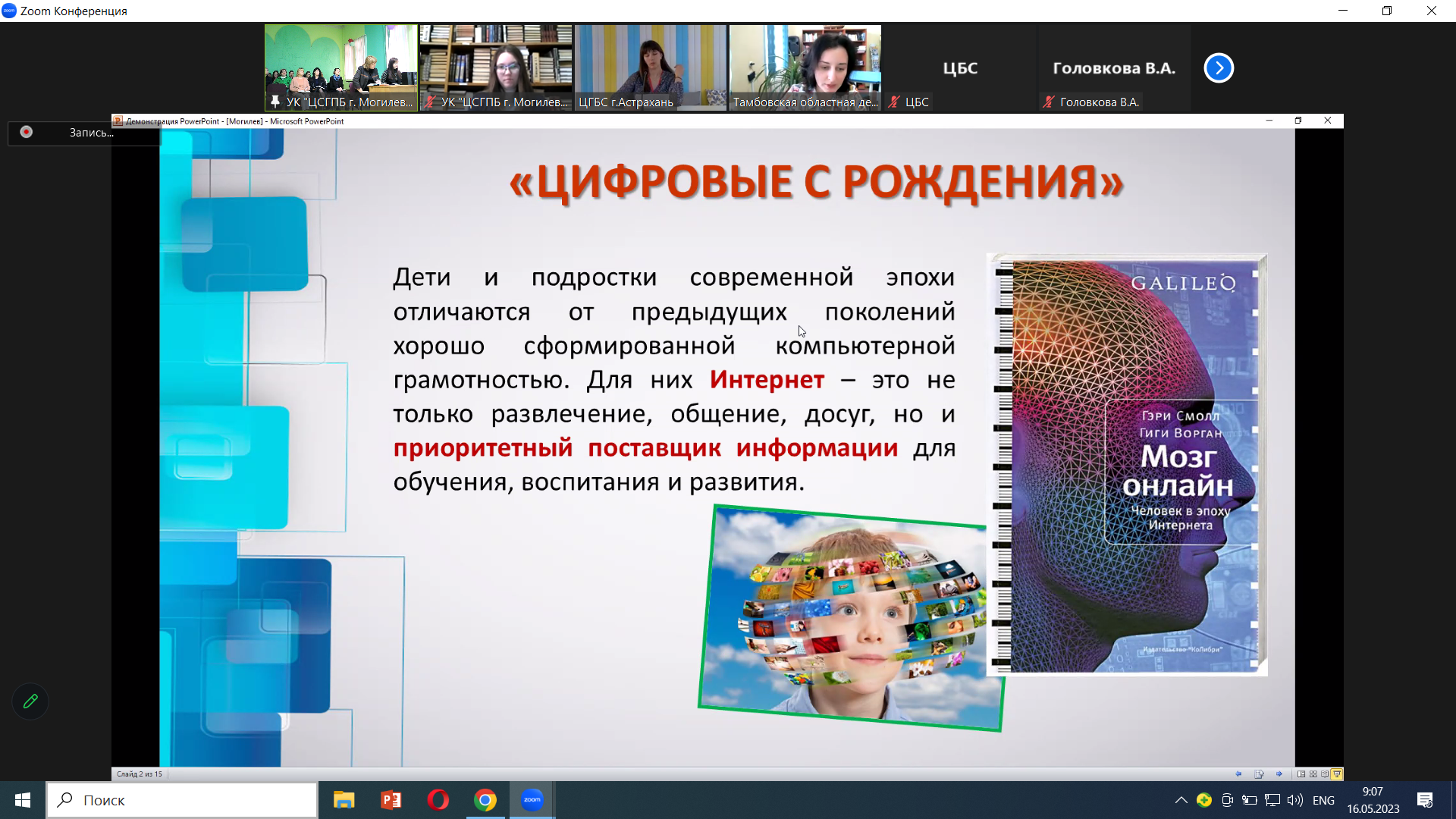The height and width of the screenshot is (819, 1456).
Task: Open Windows notification center
Action: (x=1425, y=800)
